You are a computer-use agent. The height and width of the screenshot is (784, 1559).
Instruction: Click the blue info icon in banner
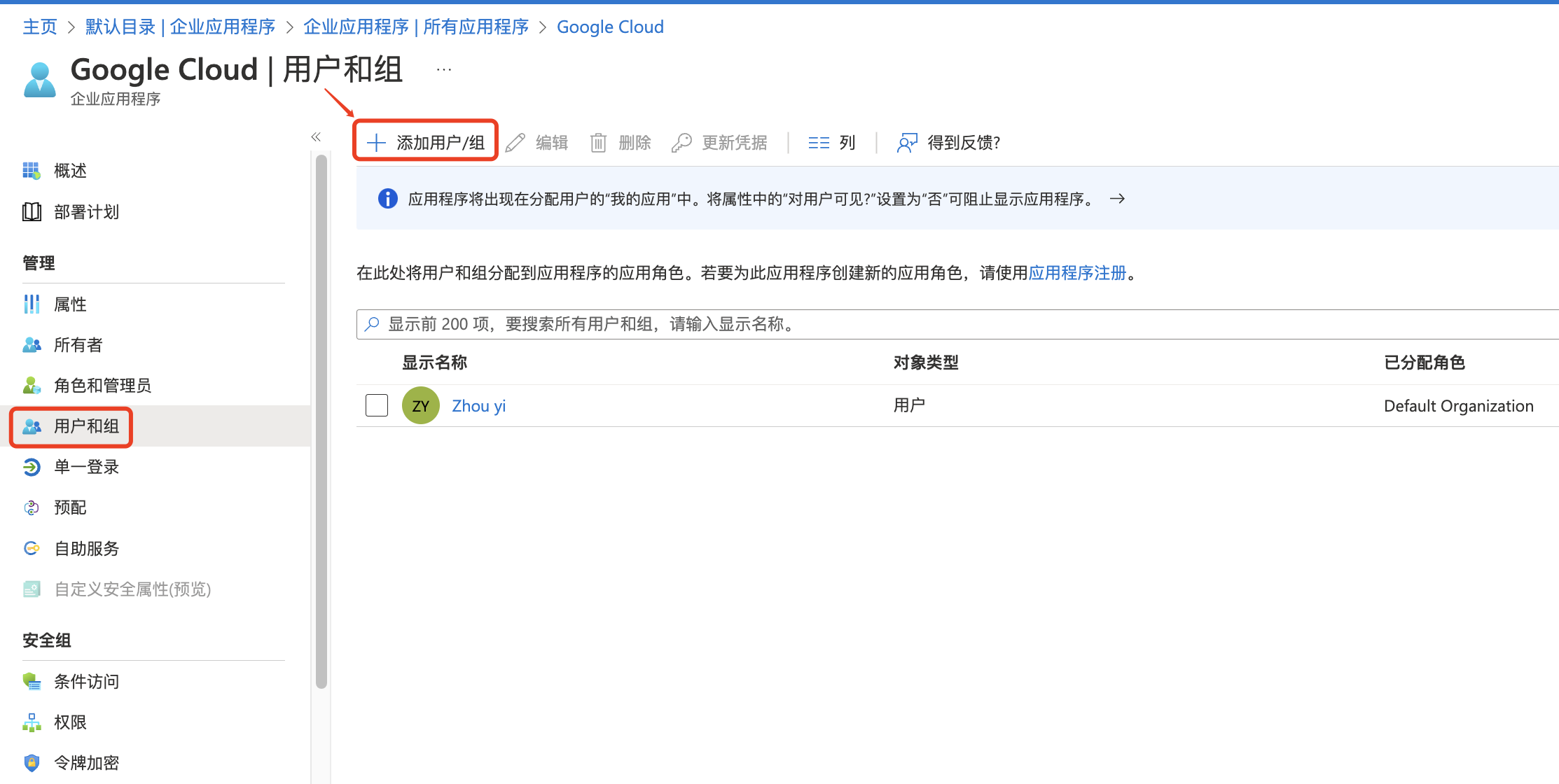click(387, 199)
